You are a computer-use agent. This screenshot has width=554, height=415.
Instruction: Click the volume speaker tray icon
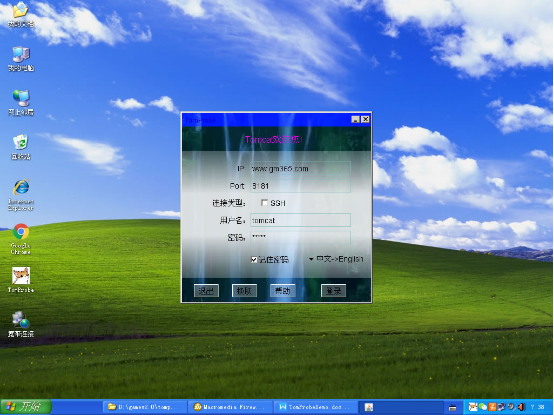point(521,407)
